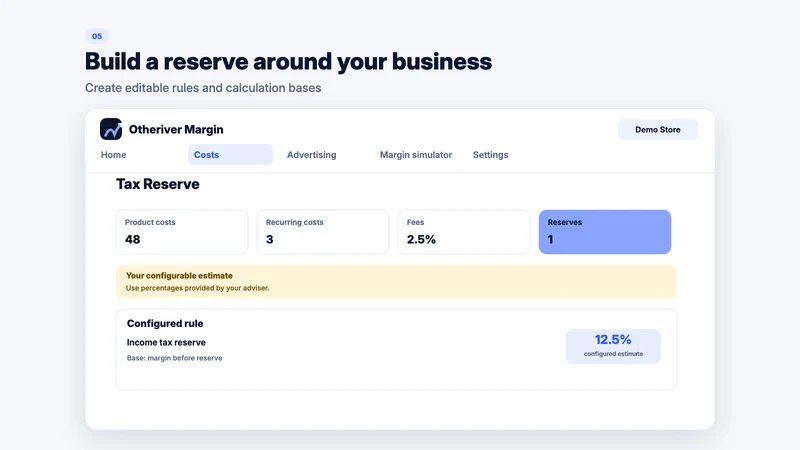Screen dimensions: 800x450
Task: Go to the Settings tab
Action: coord(490,155)
